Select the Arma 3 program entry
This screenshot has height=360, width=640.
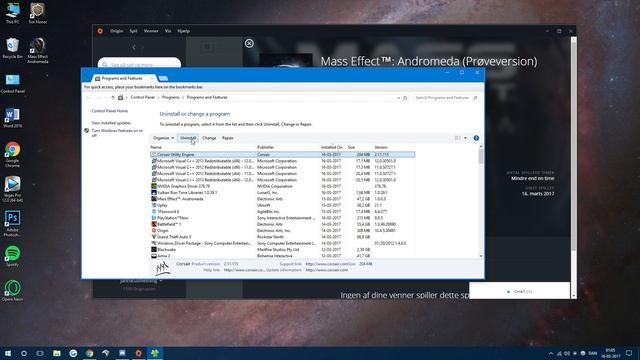pyautogui.click(x=282, y=256)
